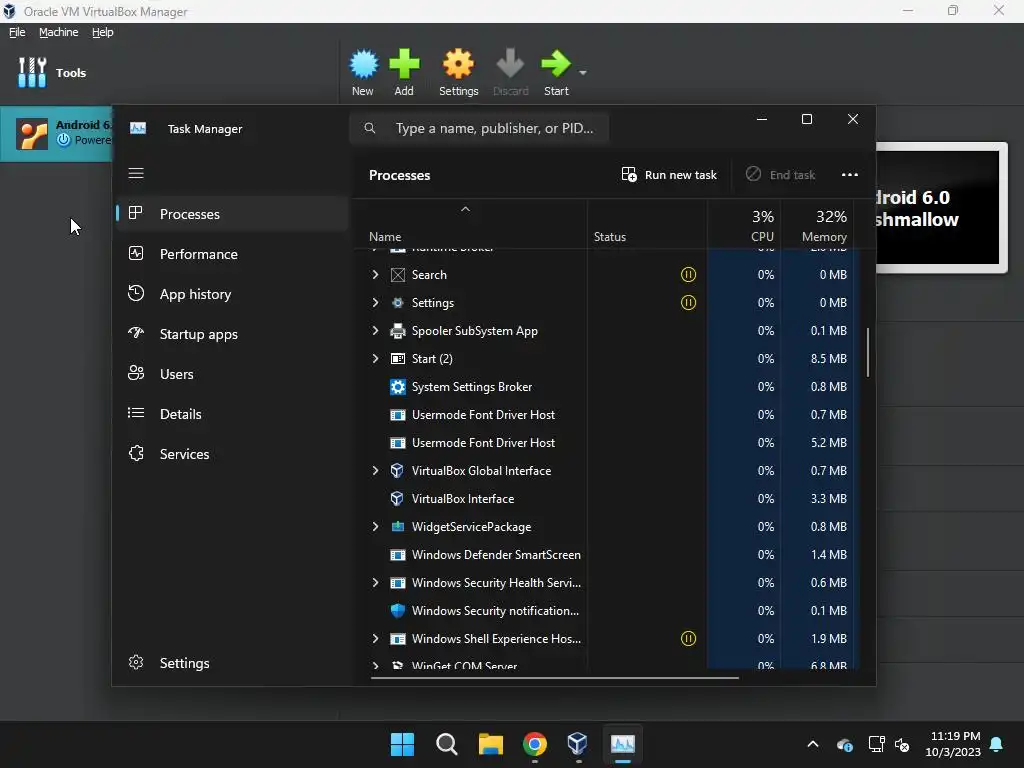Toggle the Task Manager hamburger navigation menu
The width and height of the screenshot is (1024, 768).
pyautogui.click(x=136, y=173)
